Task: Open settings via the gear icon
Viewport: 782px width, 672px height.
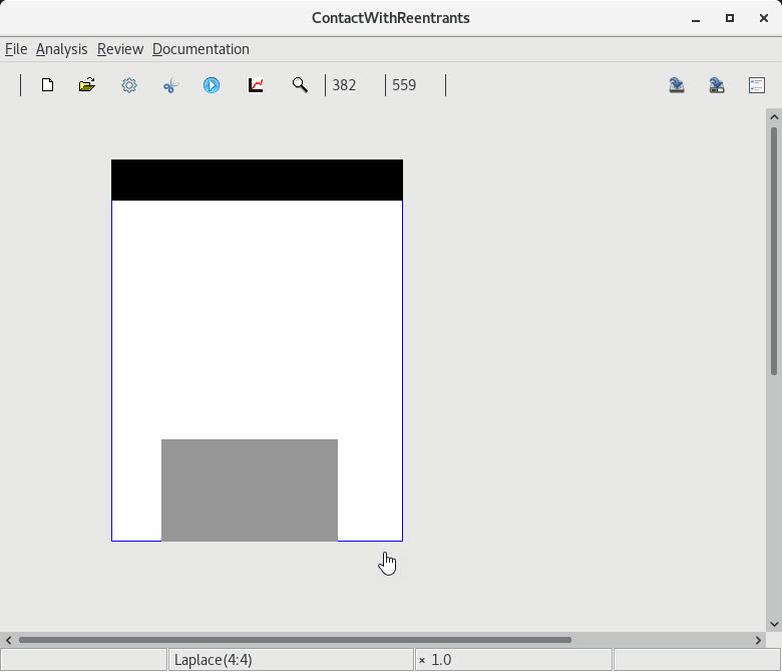Action: (129, 85)
